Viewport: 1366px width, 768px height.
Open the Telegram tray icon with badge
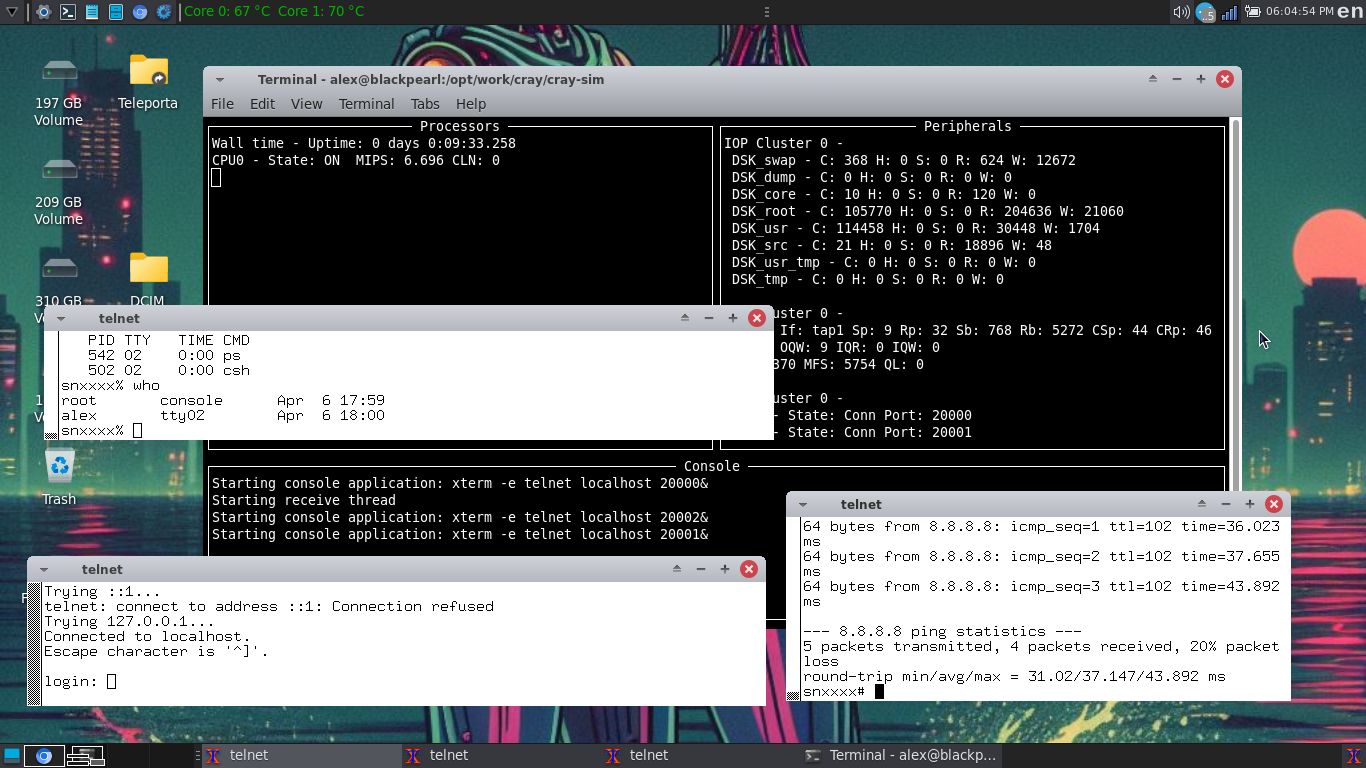(1206, 12)
